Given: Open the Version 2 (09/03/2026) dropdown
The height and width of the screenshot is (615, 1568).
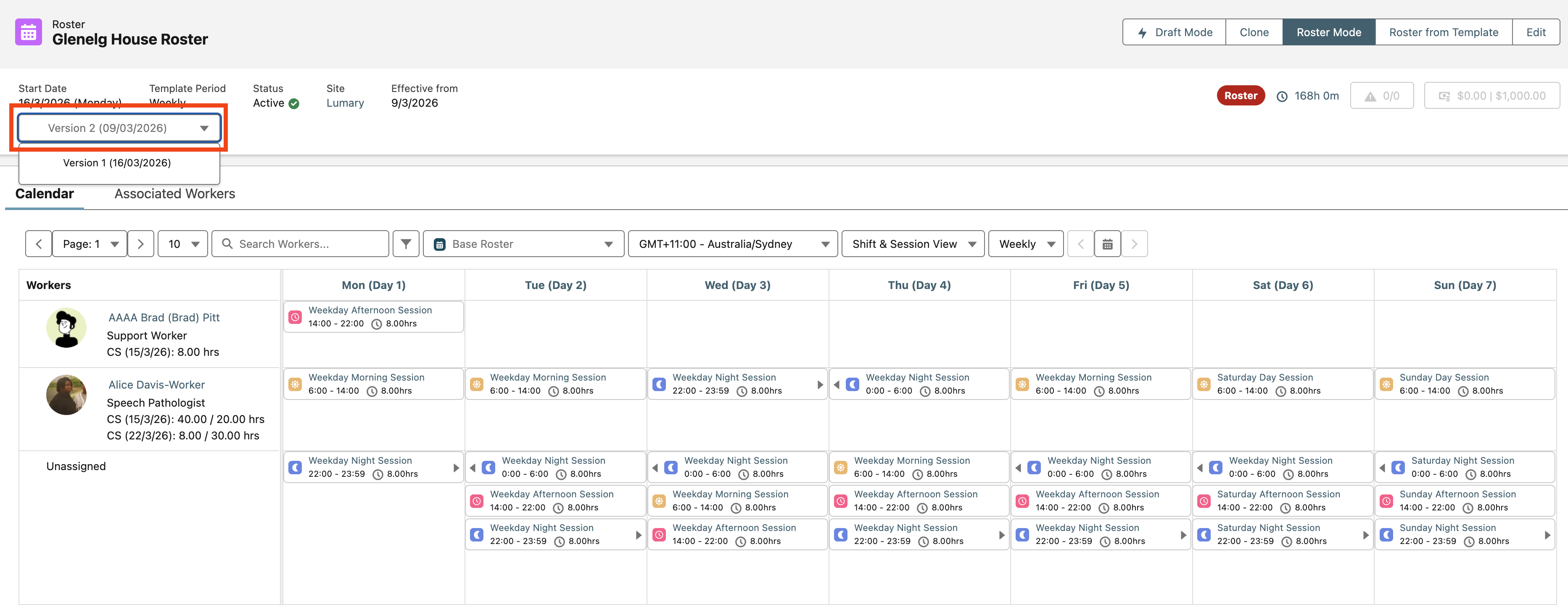Looking at the screenshot, I should coord(119,129).
